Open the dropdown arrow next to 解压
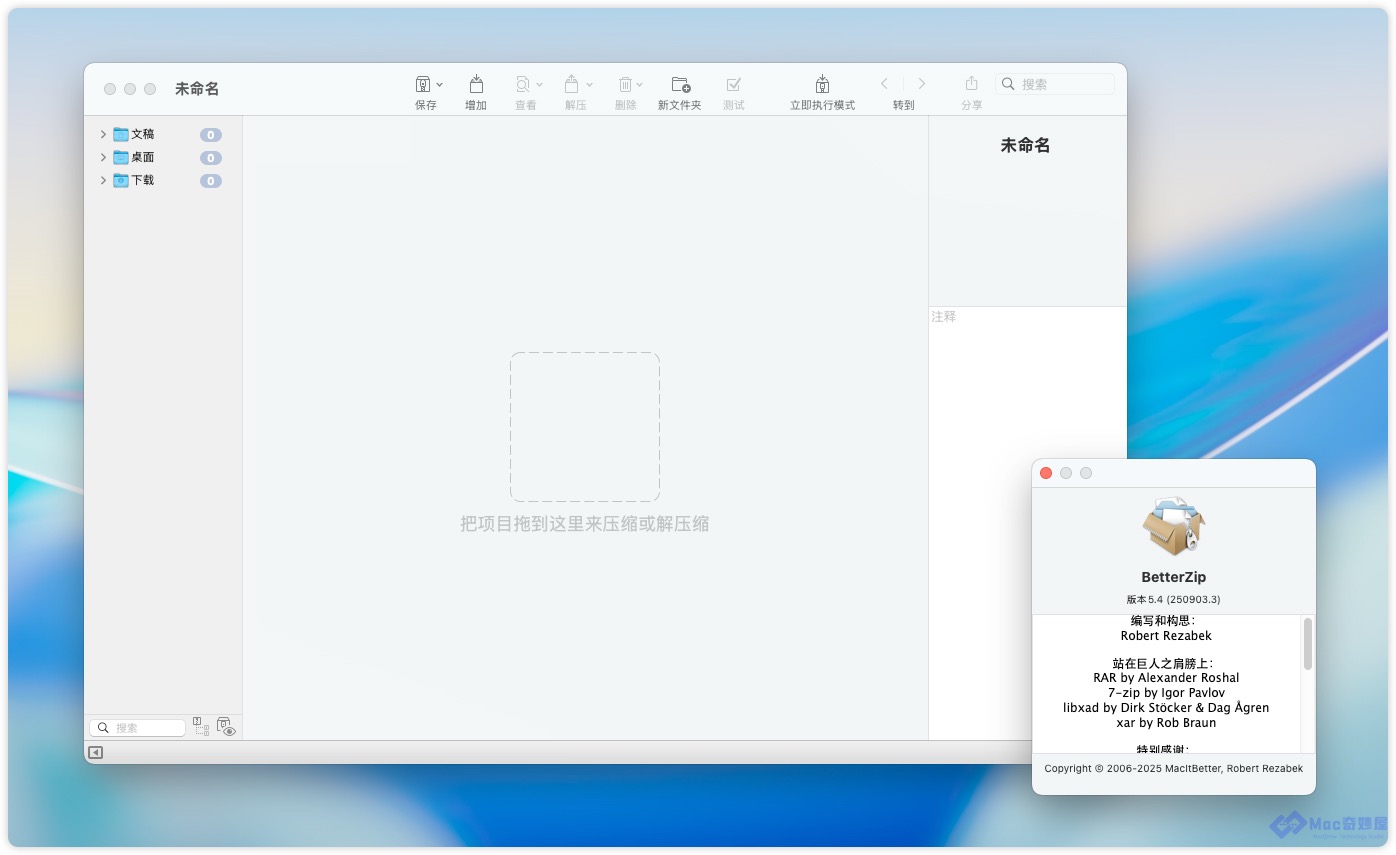 (x=590, y=85)
